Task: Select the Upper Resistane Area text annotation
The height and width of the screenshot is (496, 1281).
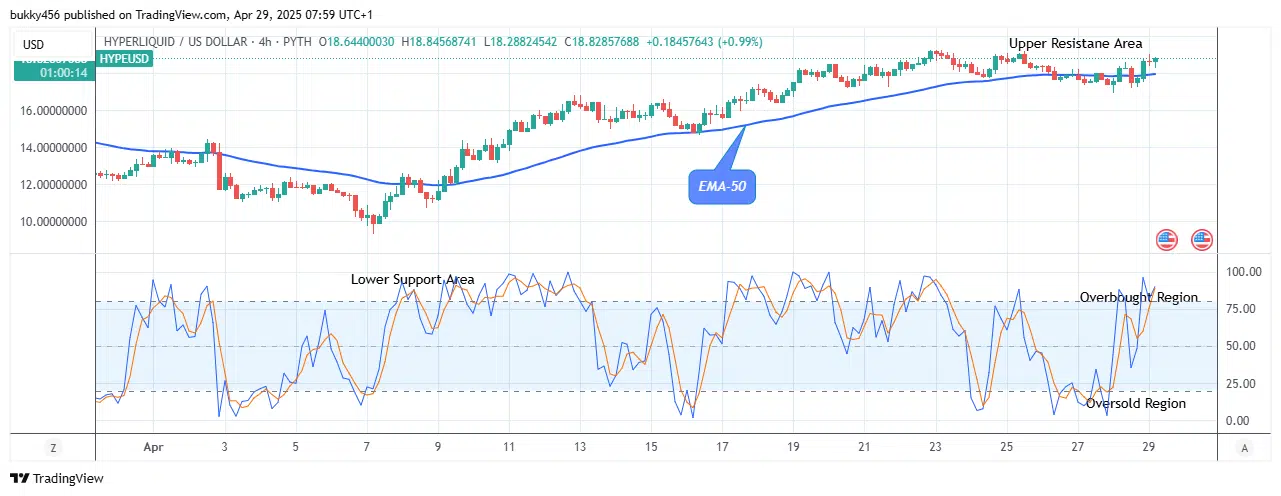Action: pyautogui.click(x=1075, y=43)
